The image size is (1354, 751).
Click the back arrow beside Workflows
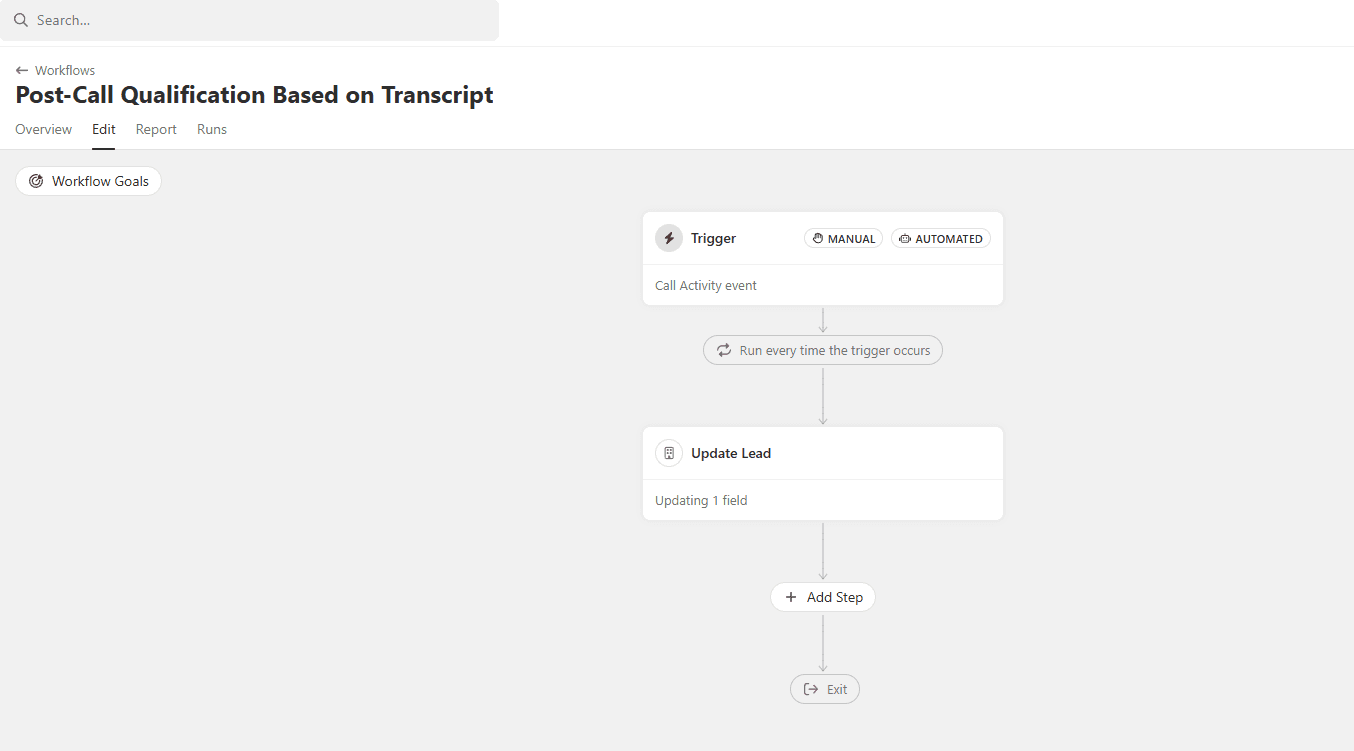22,71
